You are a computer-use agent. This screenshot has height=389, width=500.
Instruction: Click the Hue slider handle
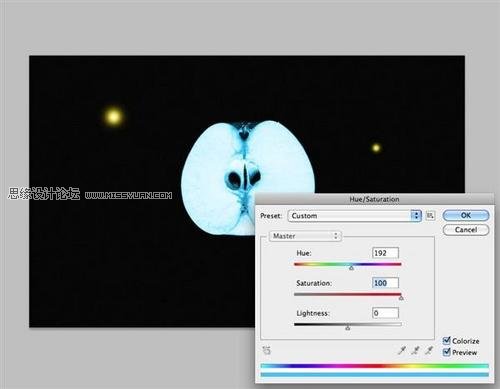[351, 268]
